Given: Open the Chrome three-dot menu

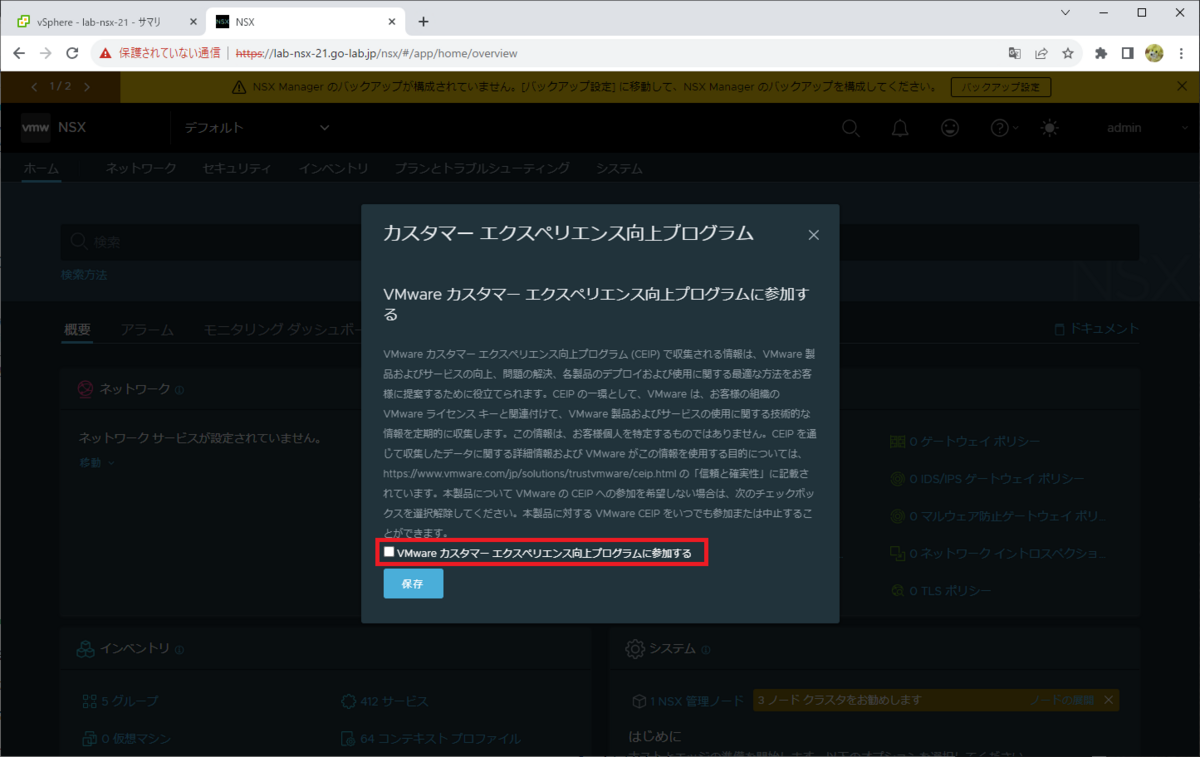Looking at the screenshot, I should [1180, 53].
